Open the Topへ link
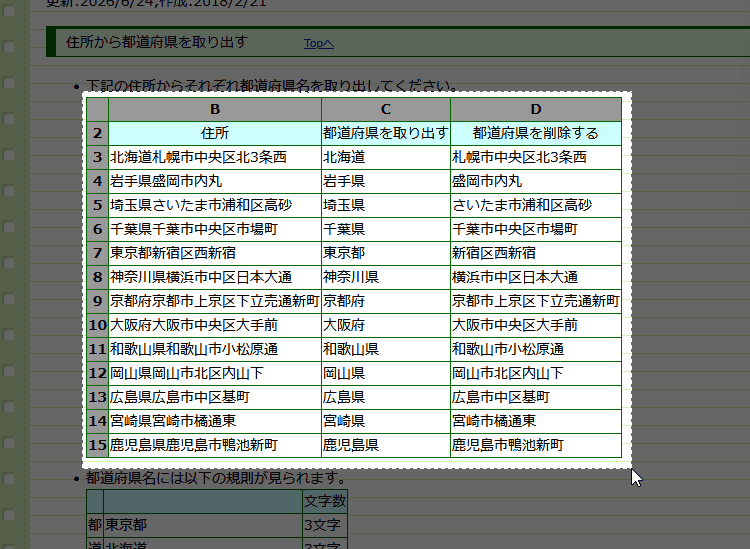 tap(319, 43)
